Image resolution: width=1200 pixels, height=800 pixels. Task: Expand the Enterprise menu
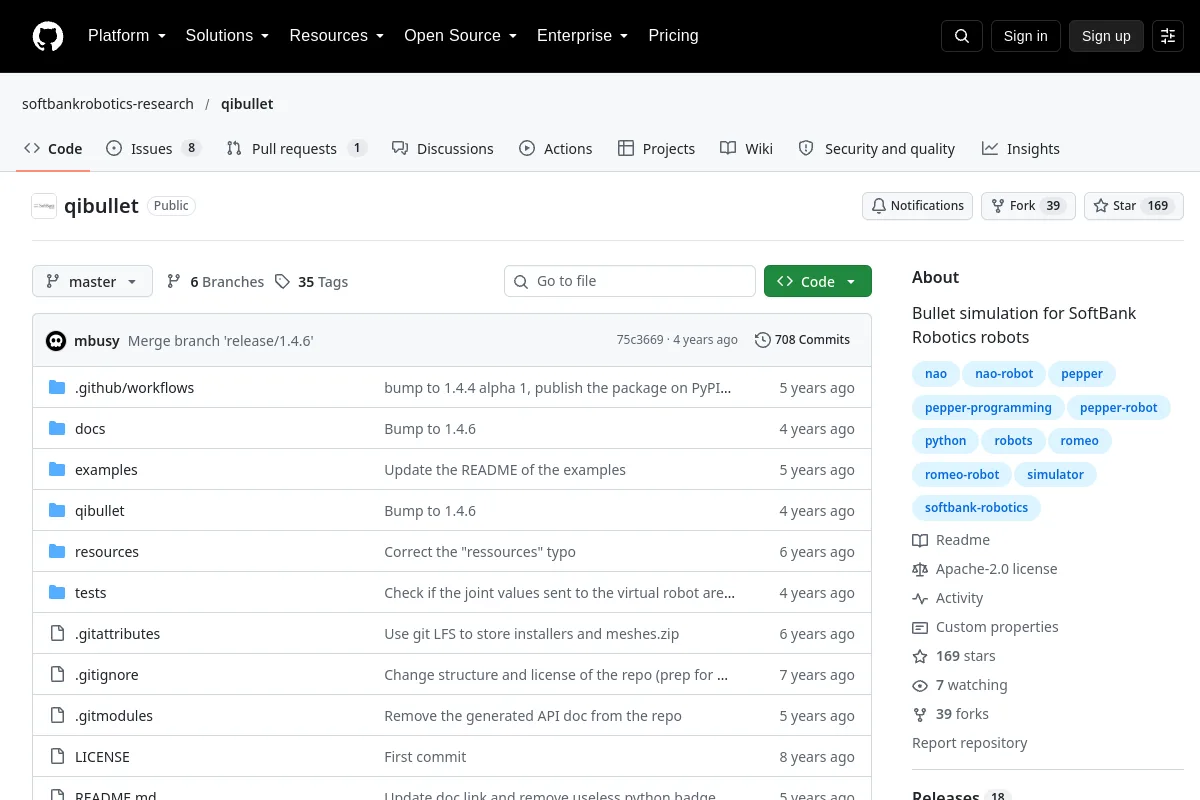pos(582,36)
